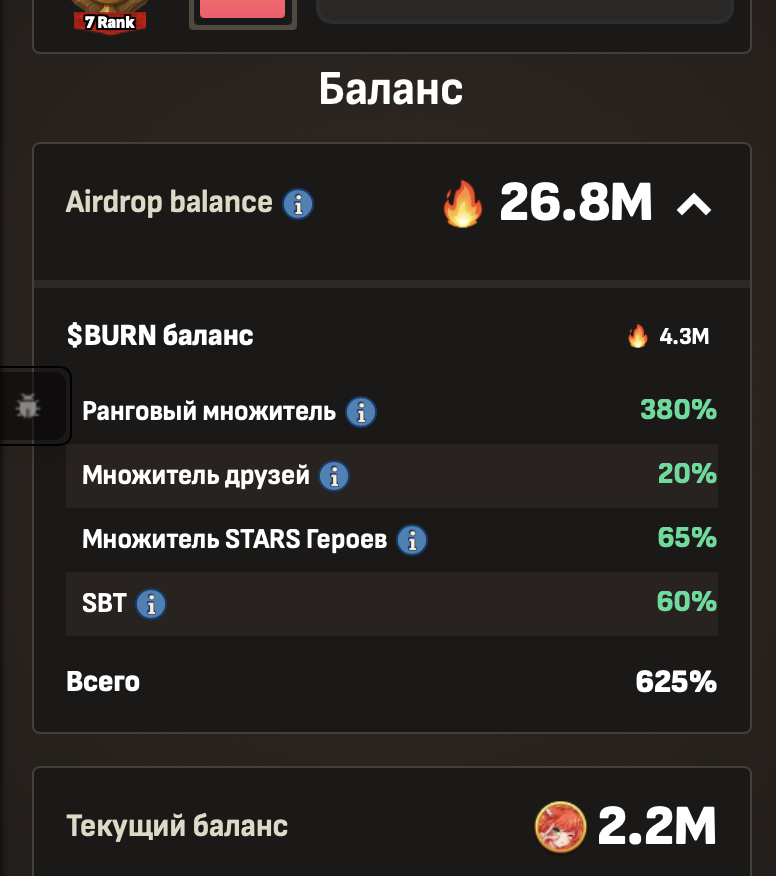Expand the $BURN баланс breakdown row
This screenshot has height=876, width=776.
[x=391, y=336]
